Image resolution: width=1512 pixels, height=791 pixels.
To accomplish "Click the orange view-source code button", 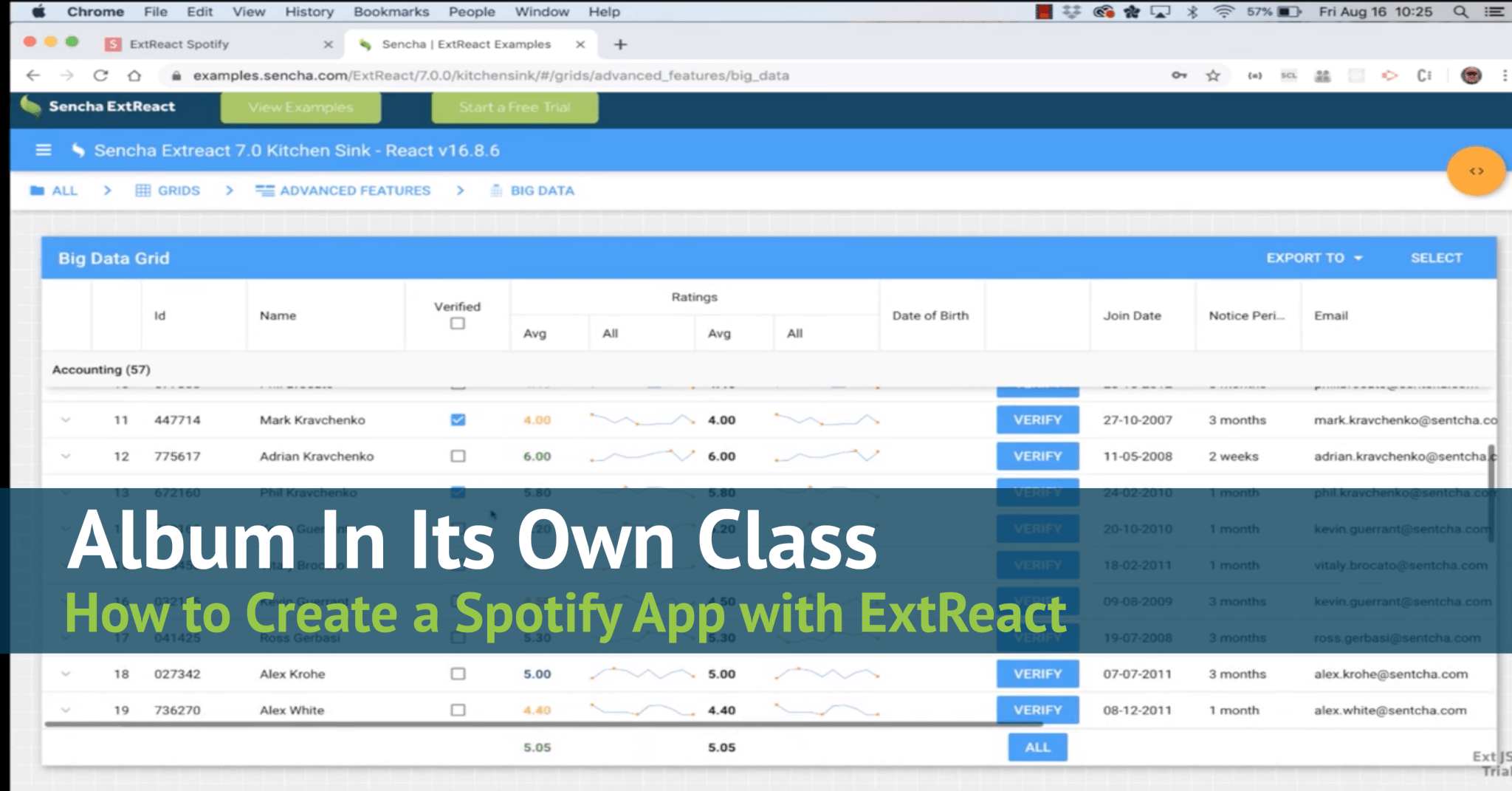I will (x=1477, y=171).
